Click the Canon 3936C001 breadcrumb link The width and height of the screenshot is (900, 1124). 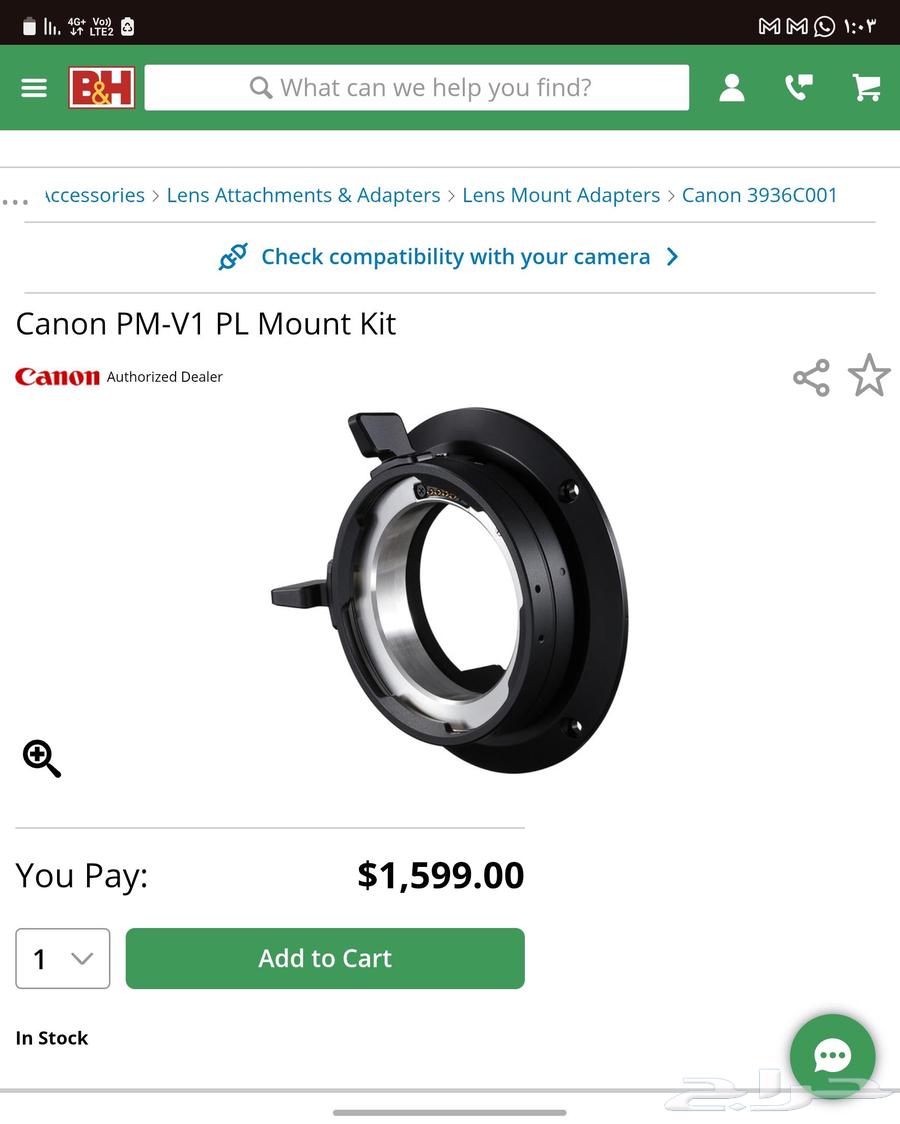[x=760, y=195]
